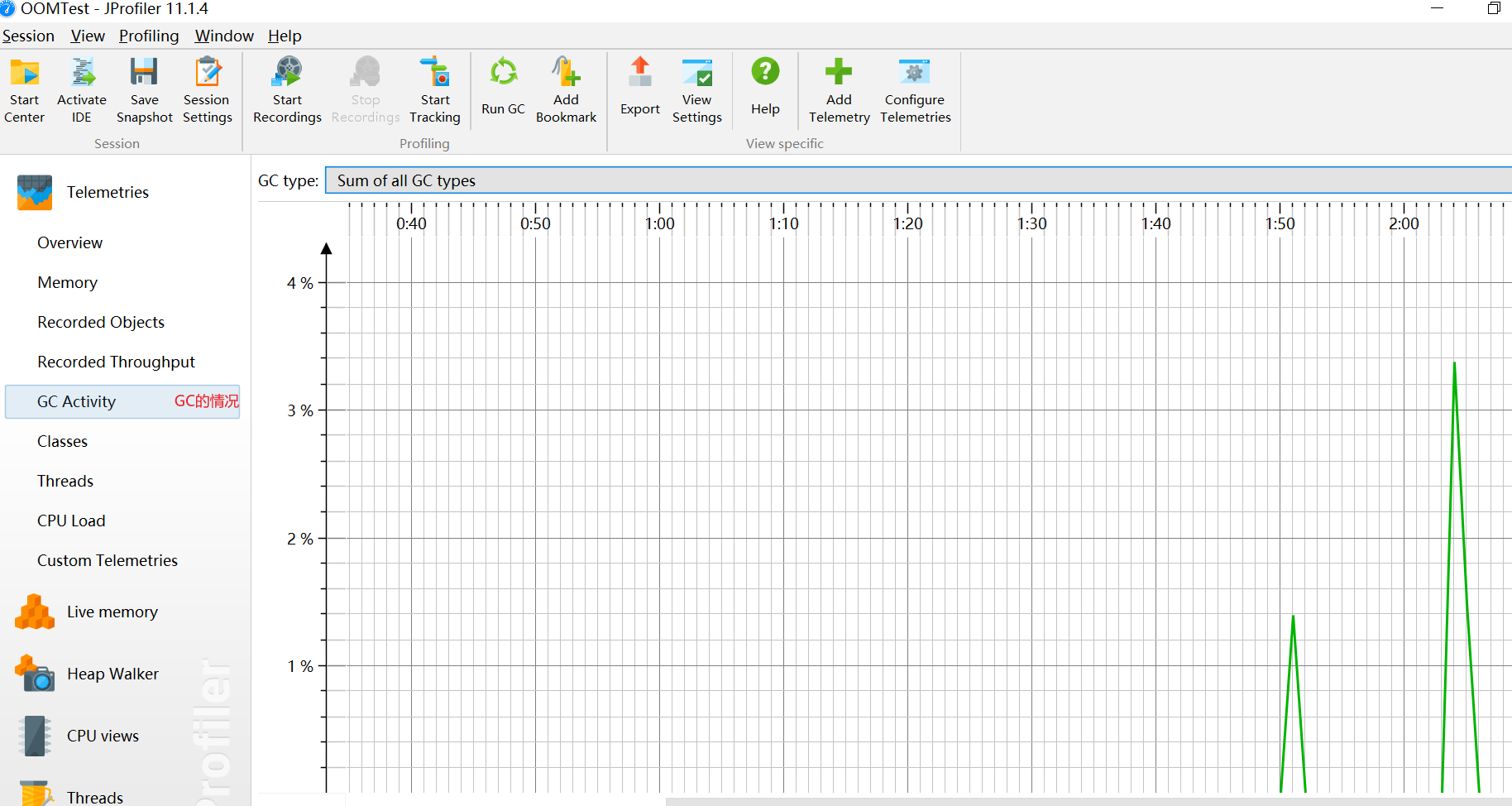Screen dimensions: 1512x806
Task: Select Memory in the Telemetries list
Action: [x=67, y=282]
